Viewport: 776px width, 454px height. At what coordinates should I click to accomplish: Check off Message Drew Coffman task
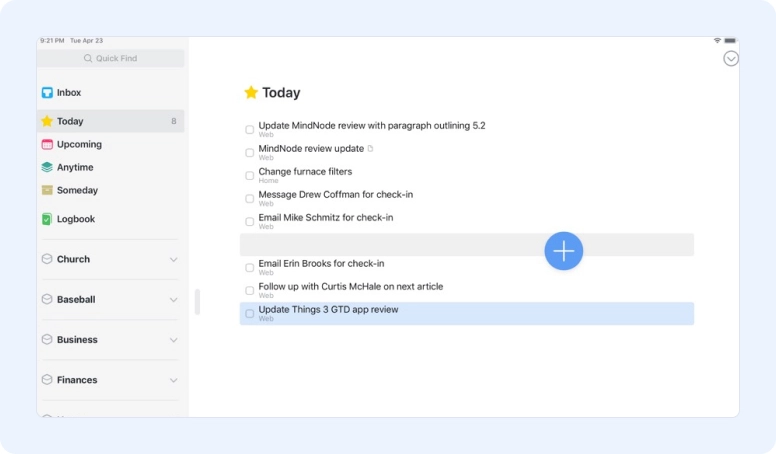pos(250,199)
